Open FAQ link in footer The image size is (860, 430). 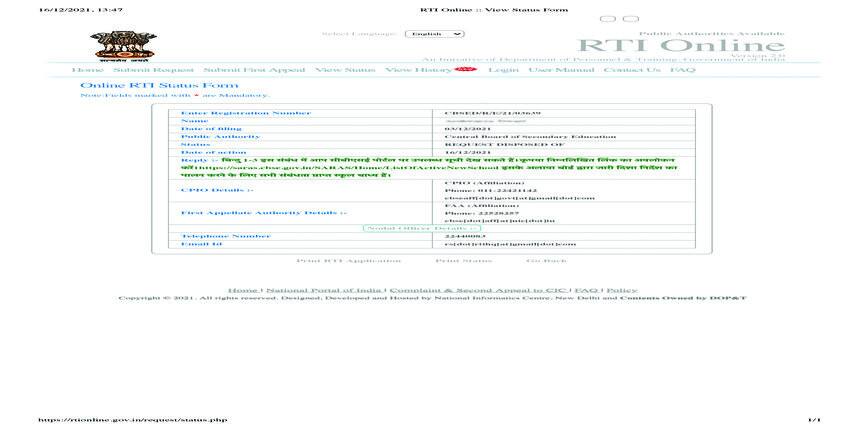pyautogui.click(x=586, y=290)
